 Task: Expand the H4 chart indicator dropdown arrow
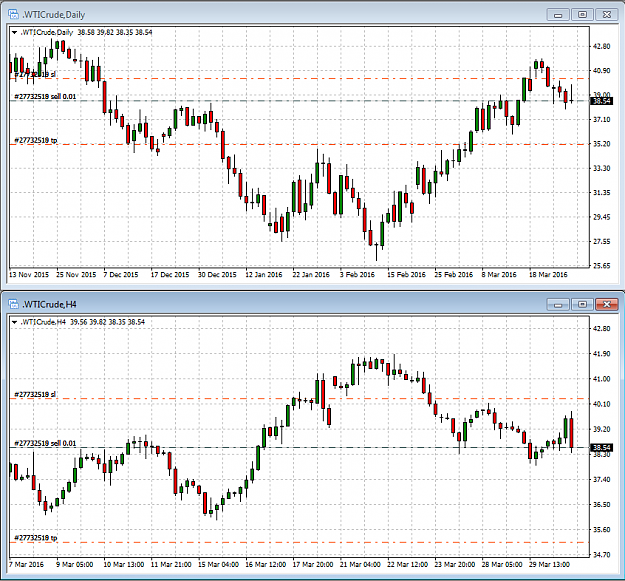coord(14,322)
